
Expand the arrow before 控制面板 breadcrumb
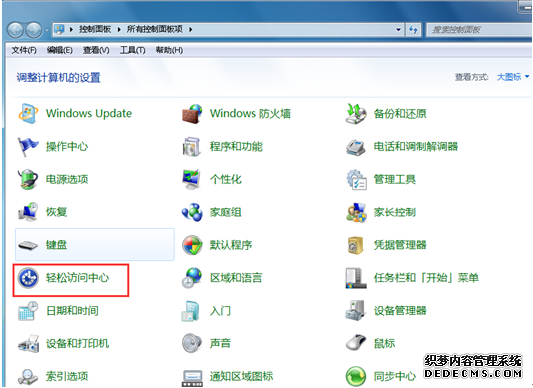[71, 30]
